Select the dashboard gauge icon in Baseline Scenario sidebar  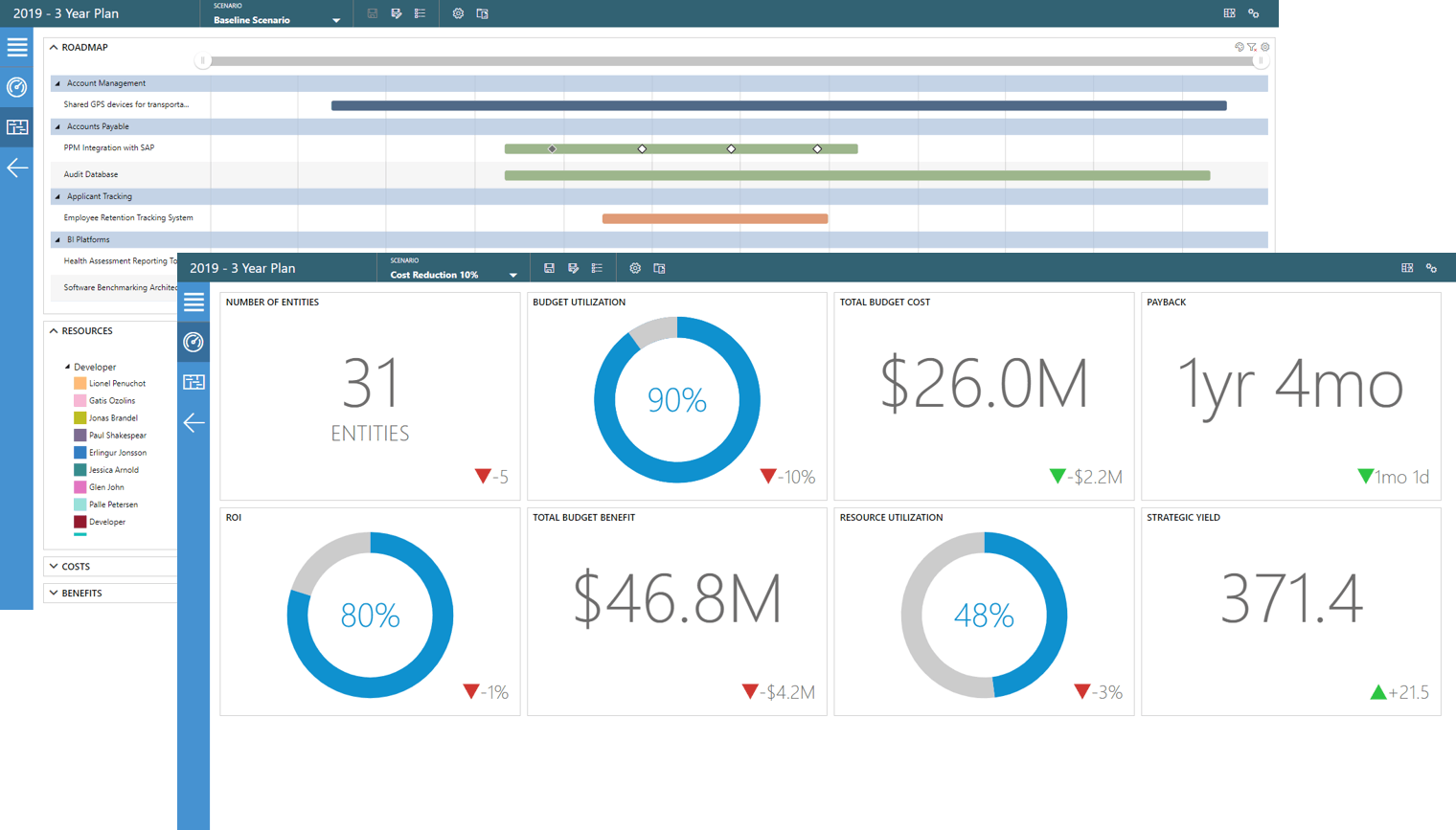[17, 87]
